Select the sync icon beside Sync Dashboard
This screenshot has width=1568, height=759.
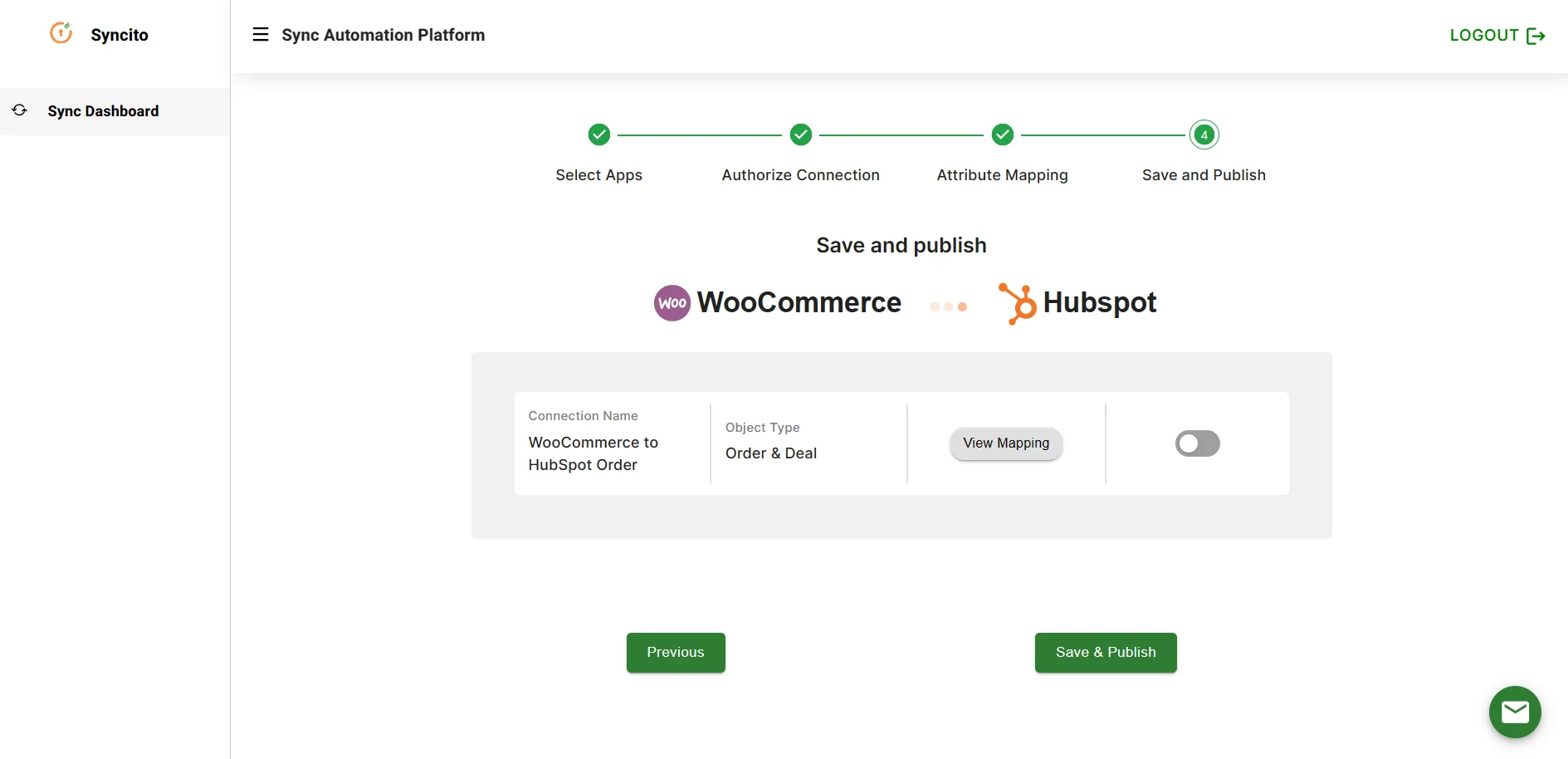(19, 110)
